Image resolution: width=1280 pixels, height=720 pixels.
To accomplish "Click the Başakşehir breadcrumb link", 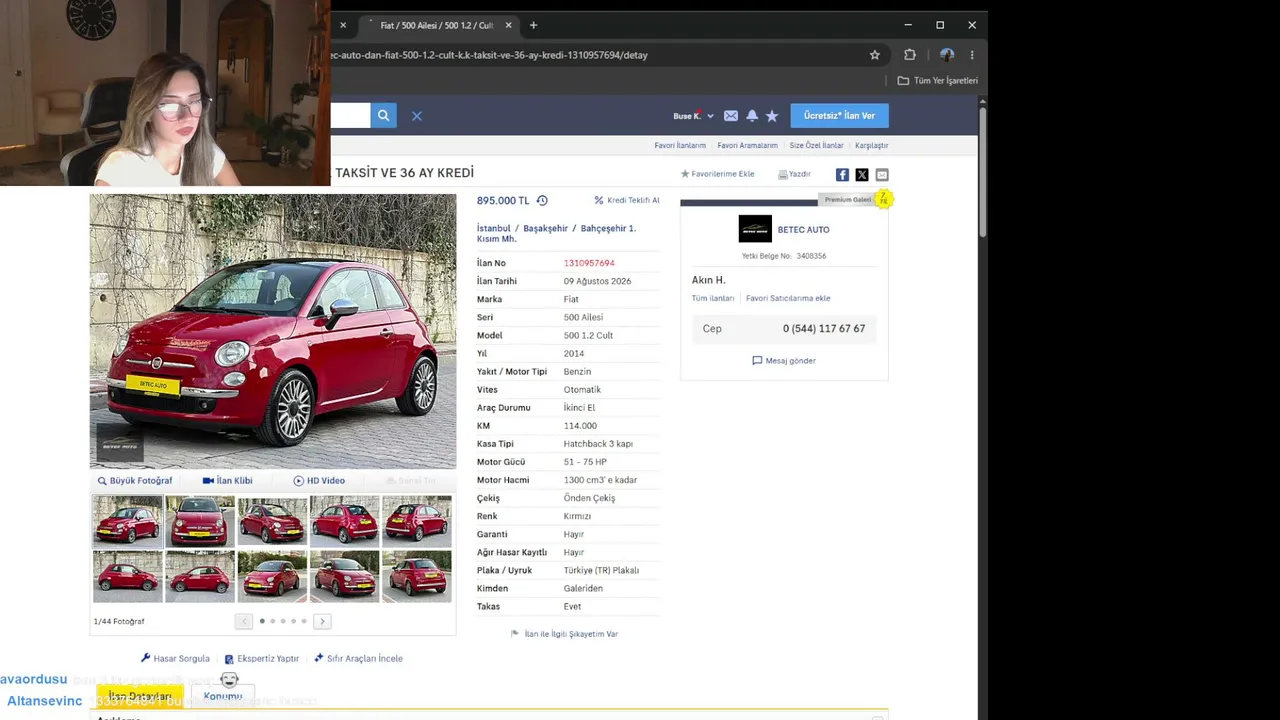I will pyautogui.click(x=546, y=228).
